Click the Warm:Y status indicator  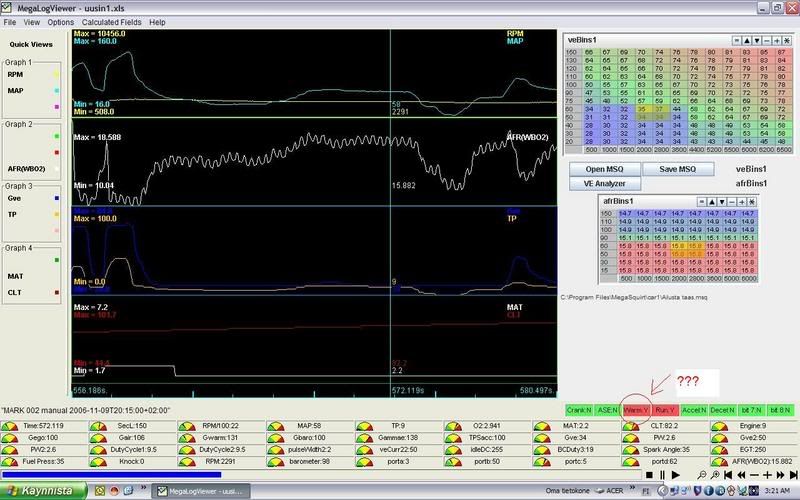[634, 410]
